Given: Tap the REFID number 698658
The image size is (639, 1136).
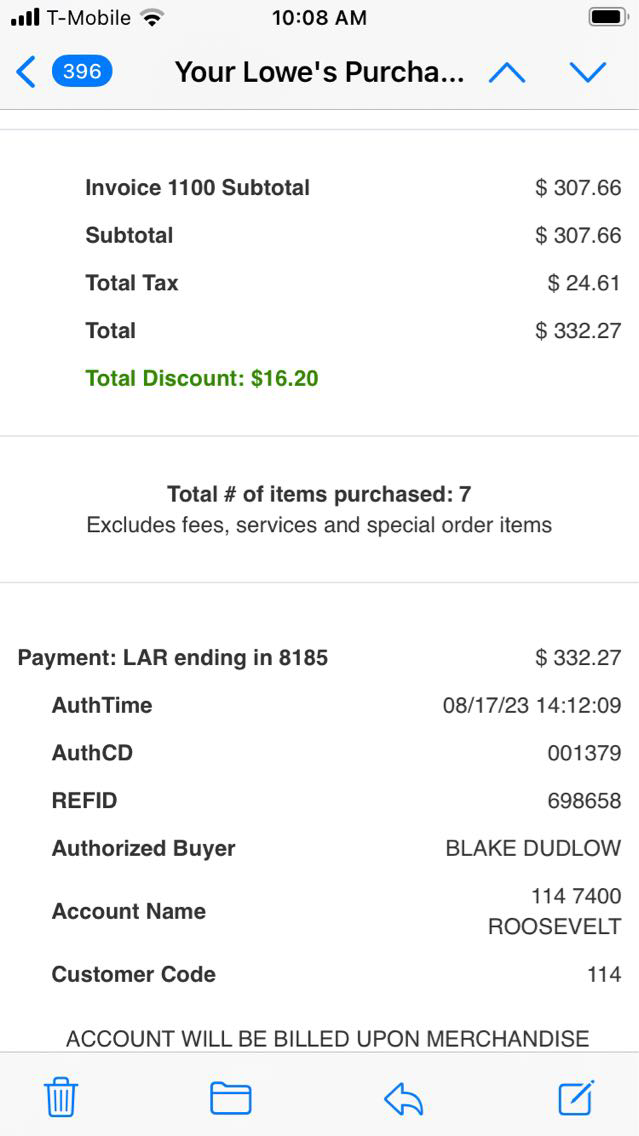Looking at the screenshot, I should pyautogui.click(x=584, y=801).
